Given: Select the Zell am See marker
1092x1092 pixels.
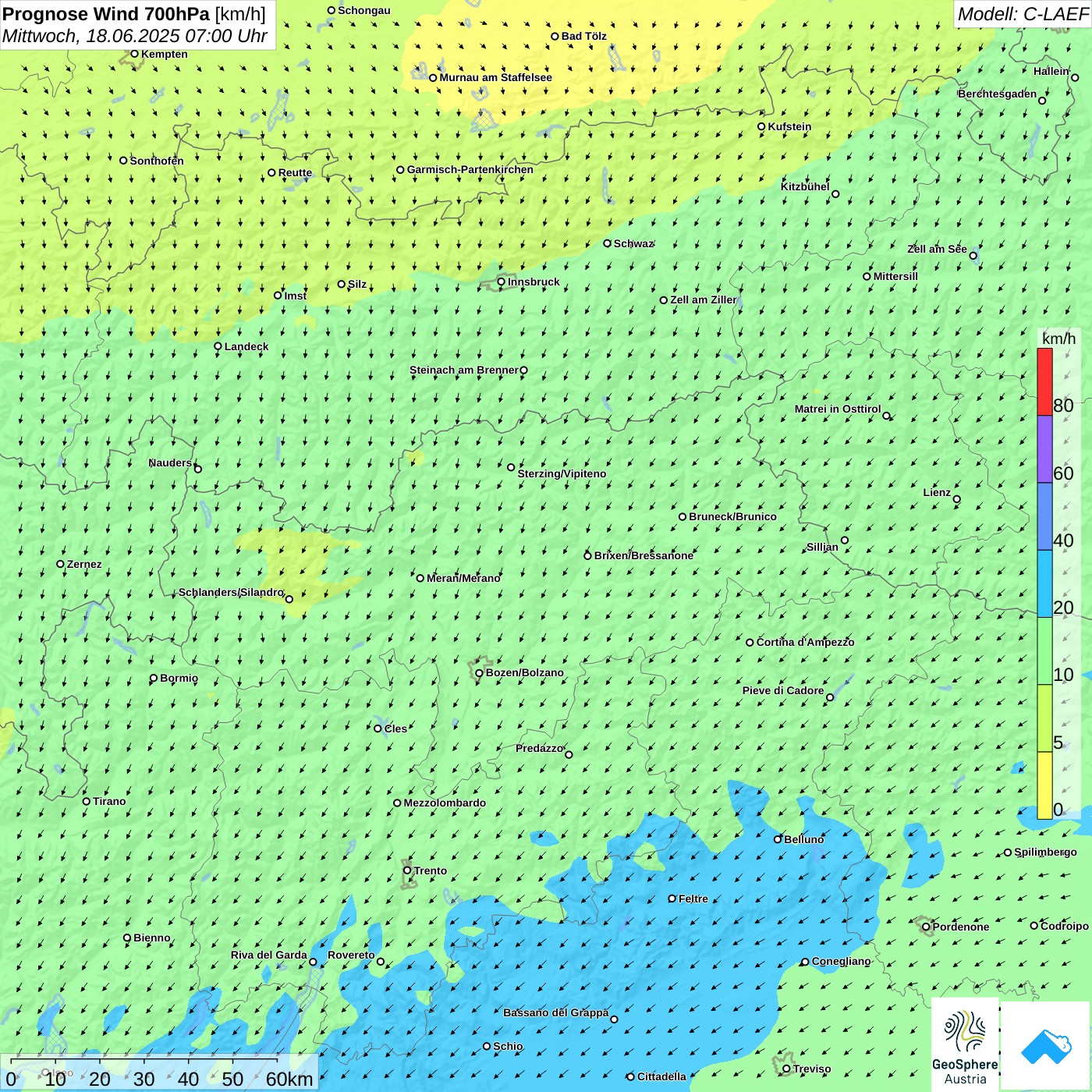Looking at the screenshot, I should (x=973, y=255).
